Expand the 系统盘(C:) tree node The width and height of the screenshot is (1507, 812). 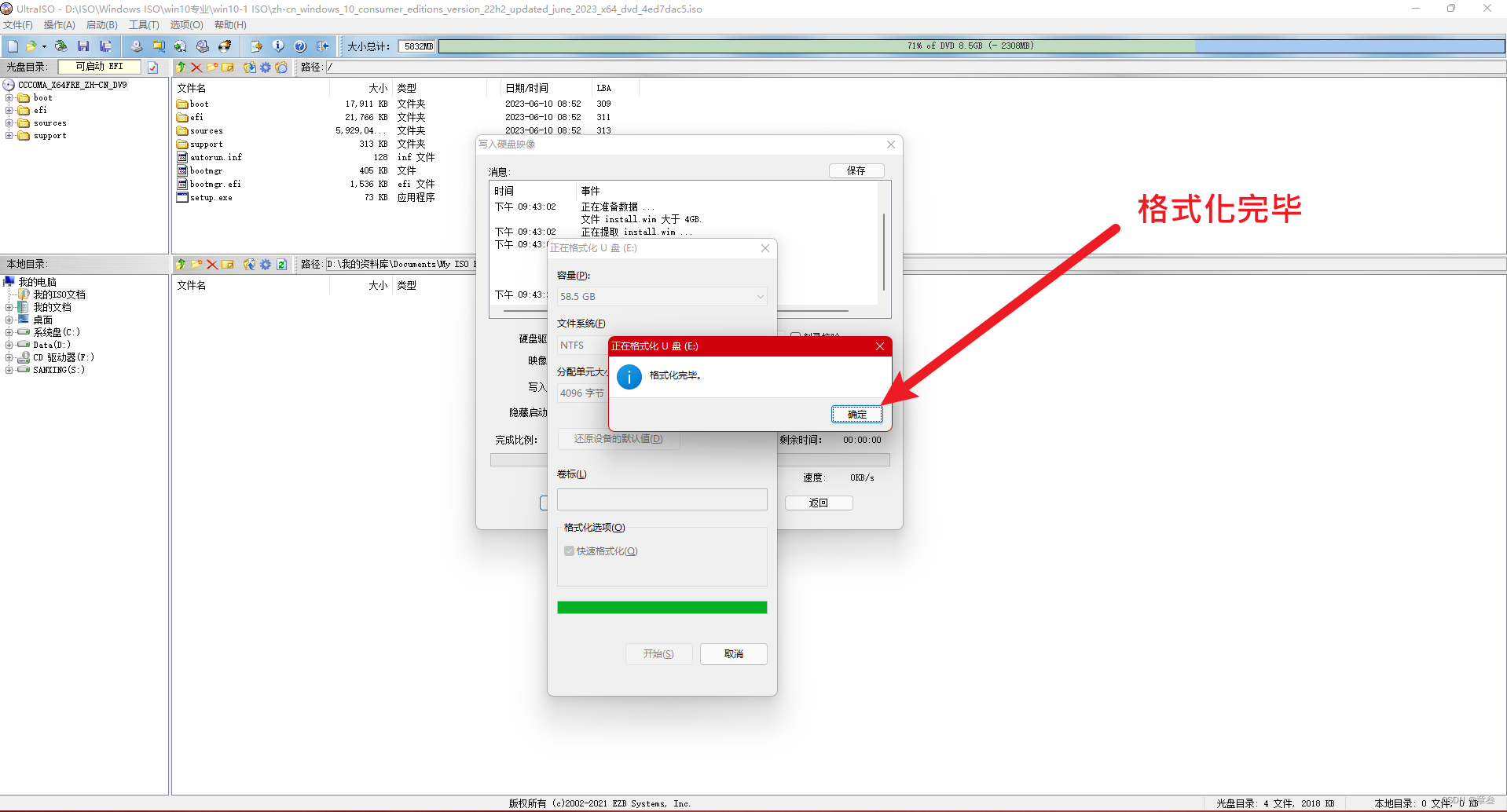(9, 332)
